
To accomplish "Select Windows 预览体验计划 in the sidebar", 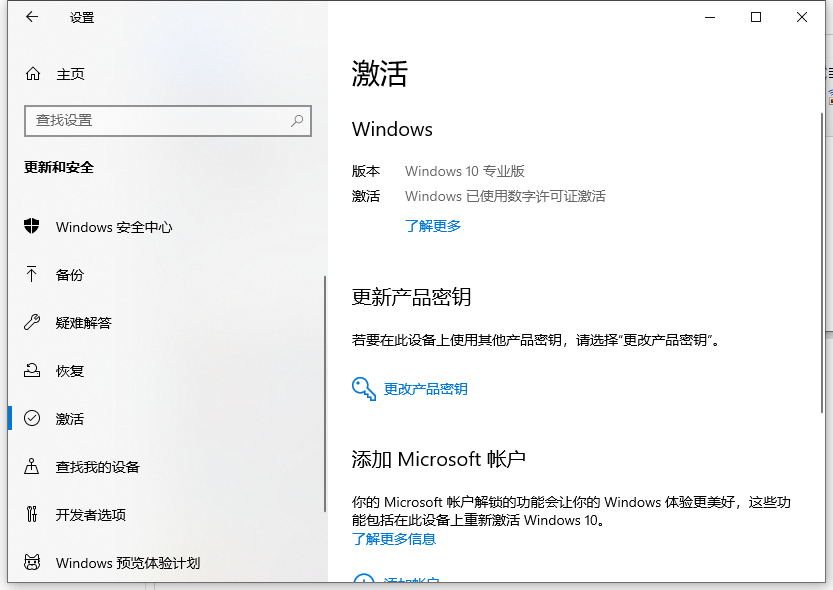I will 128,563.
